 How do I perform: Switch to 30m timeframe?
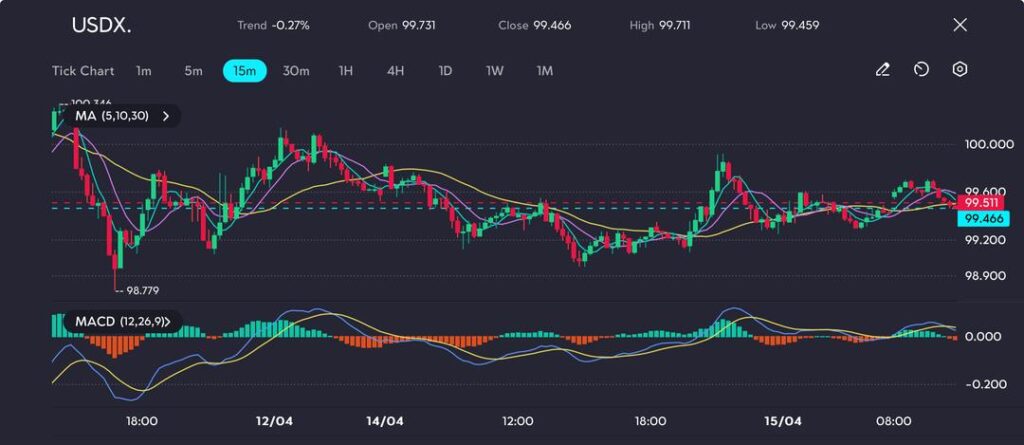tap(296, 71)
